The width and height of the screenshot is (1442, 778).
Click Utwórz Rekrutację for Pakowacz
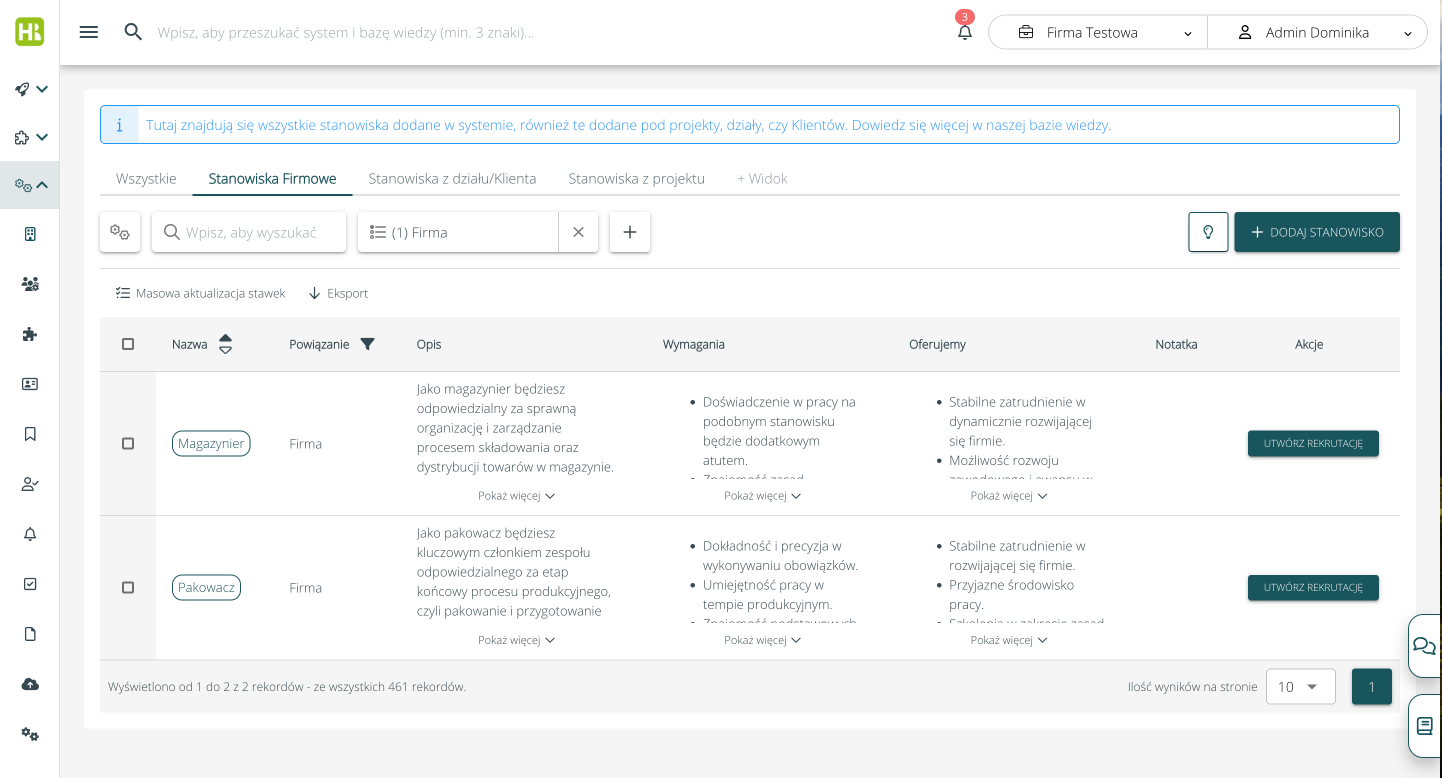coord(1313,588)
